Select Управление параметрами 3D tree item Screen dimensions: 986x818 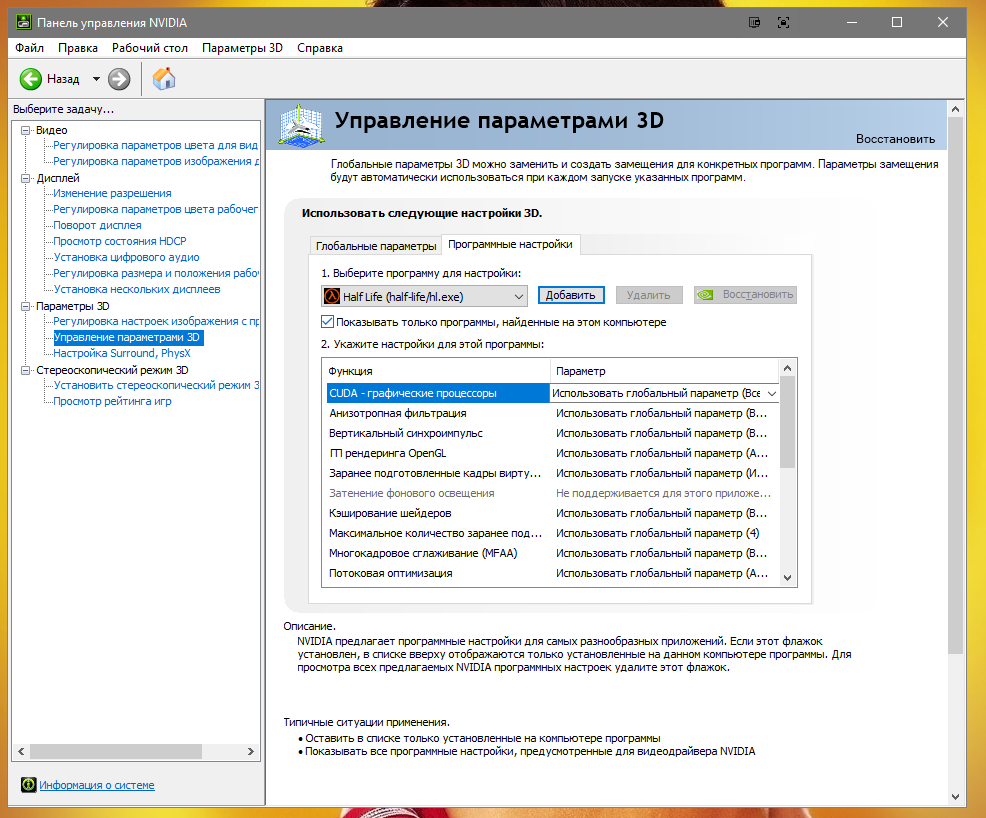(127, 337)
